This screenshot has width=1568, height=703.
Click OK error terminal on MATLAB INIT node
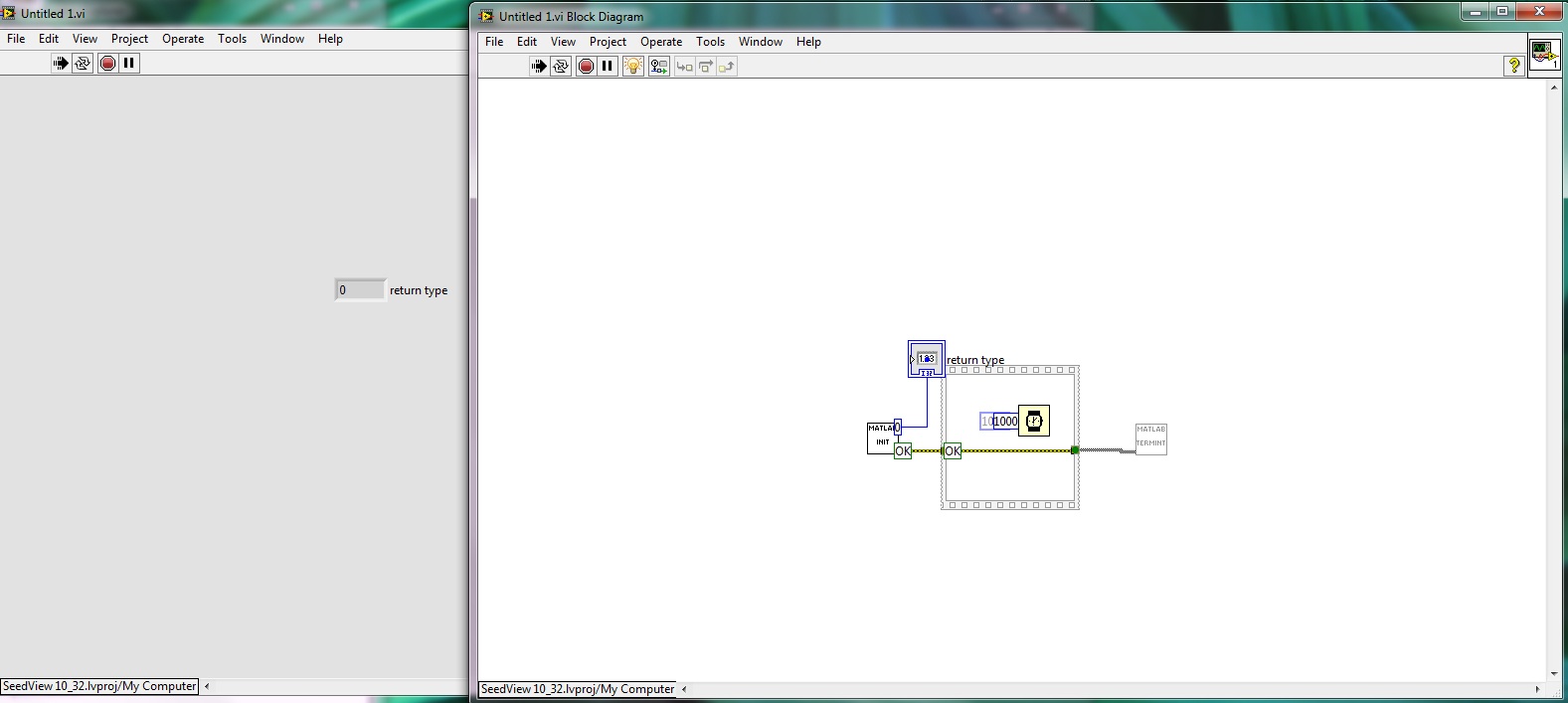pos(903,451)
